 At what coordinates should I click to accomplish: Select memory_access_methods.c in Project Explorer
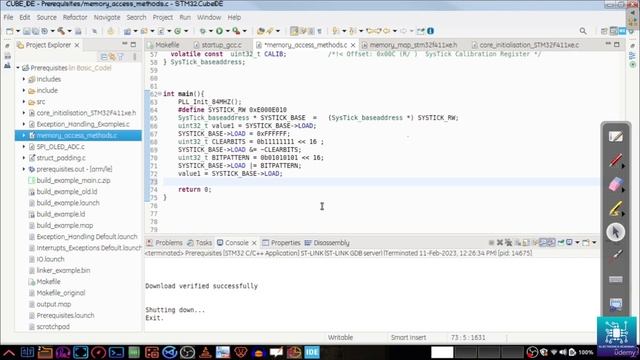78,136
